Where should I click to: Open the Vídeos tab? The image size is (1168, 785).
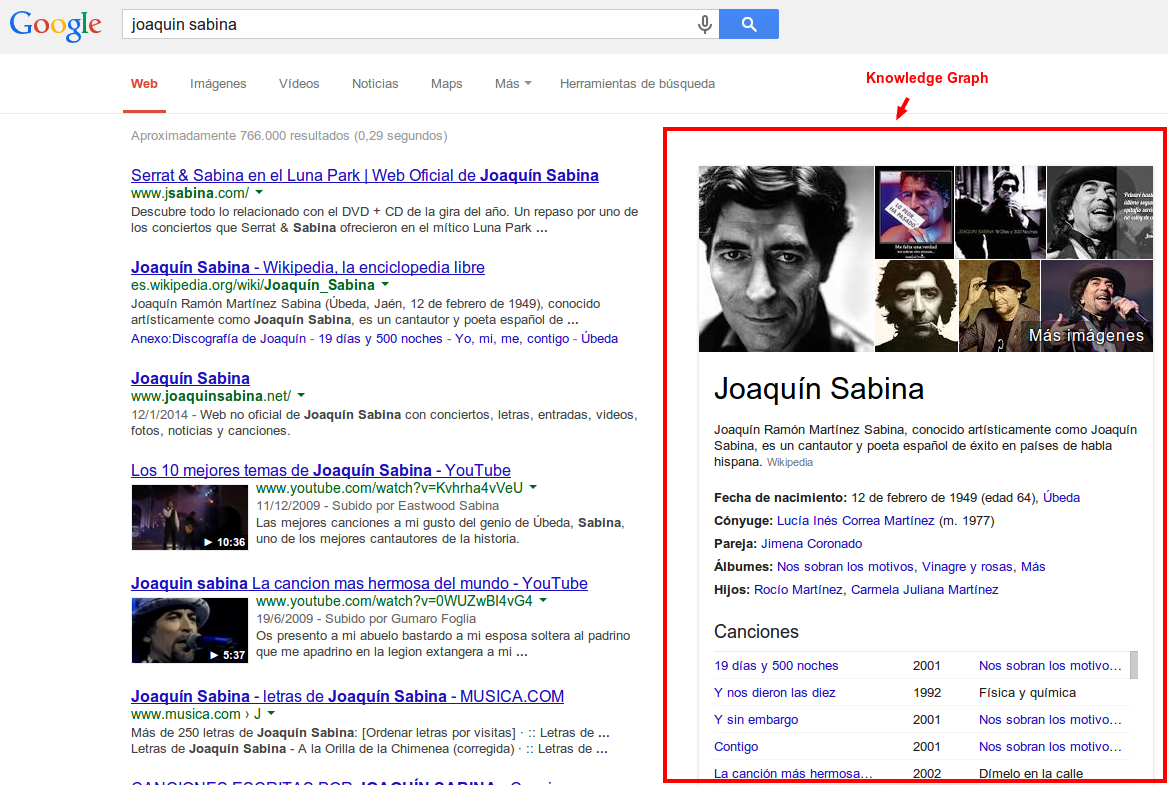click(x=299, y=83)
